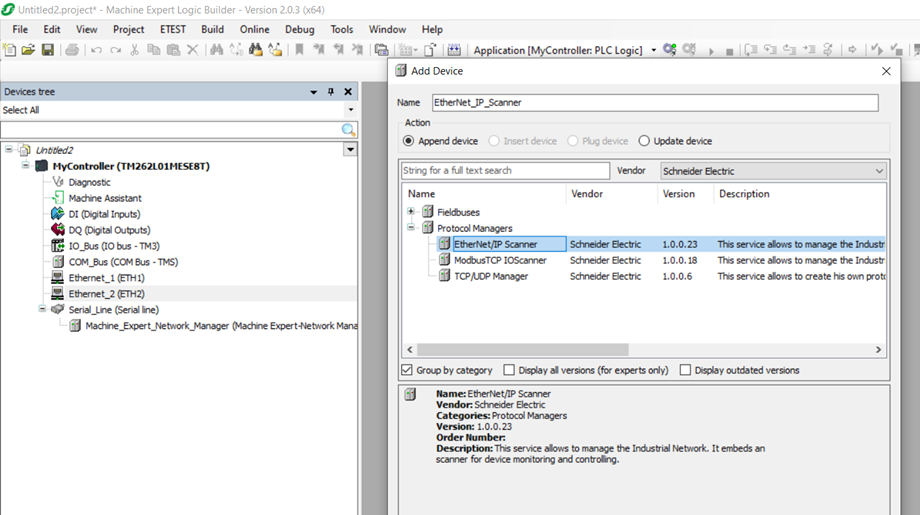Sort device list by Description column header
Screen dimensions: 920x515
(x=799, y=194)
